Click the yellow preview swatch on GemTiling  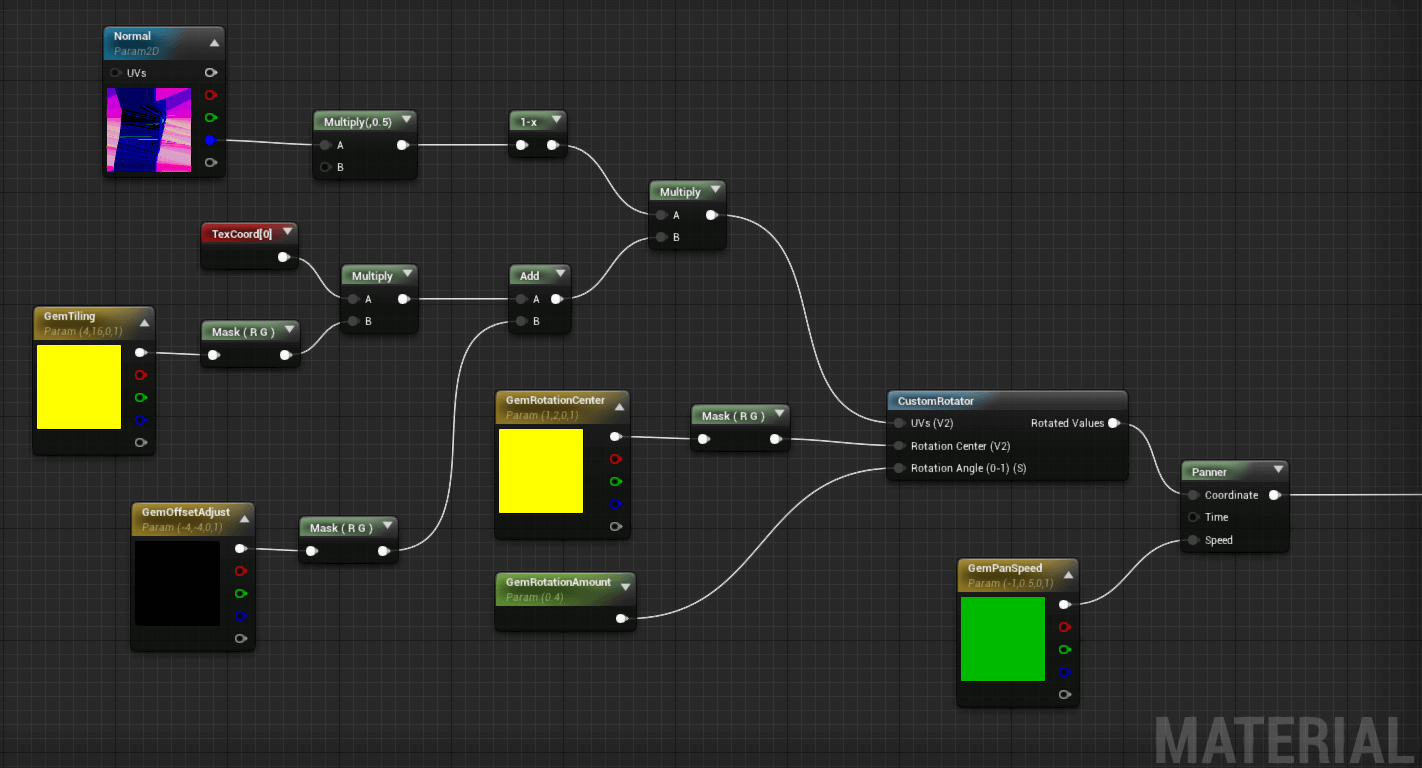tap(78, 386)
